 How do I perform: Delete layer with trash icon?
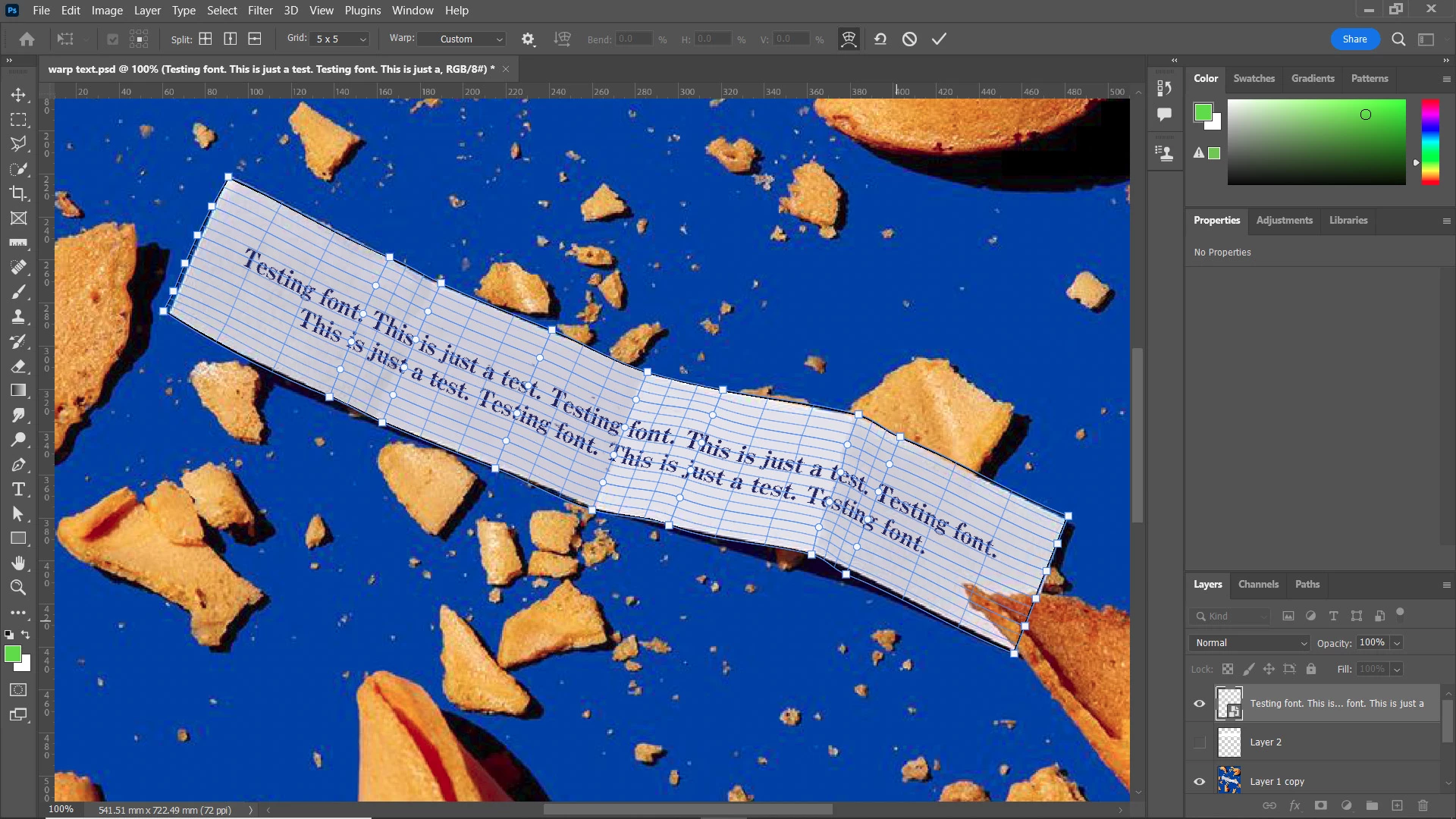[x=1423, y=805]
